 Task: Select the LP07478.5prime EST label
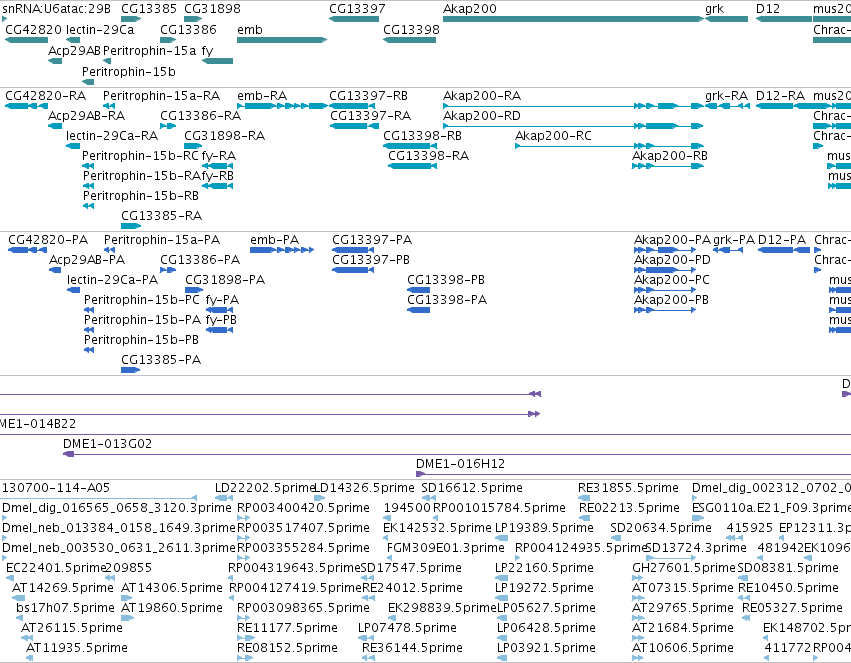tap(407, 628)
